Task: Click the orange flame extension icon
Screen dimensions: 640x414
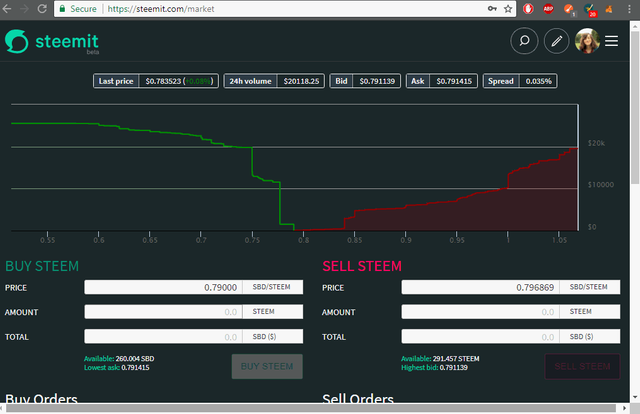Action: click(609, 9)
